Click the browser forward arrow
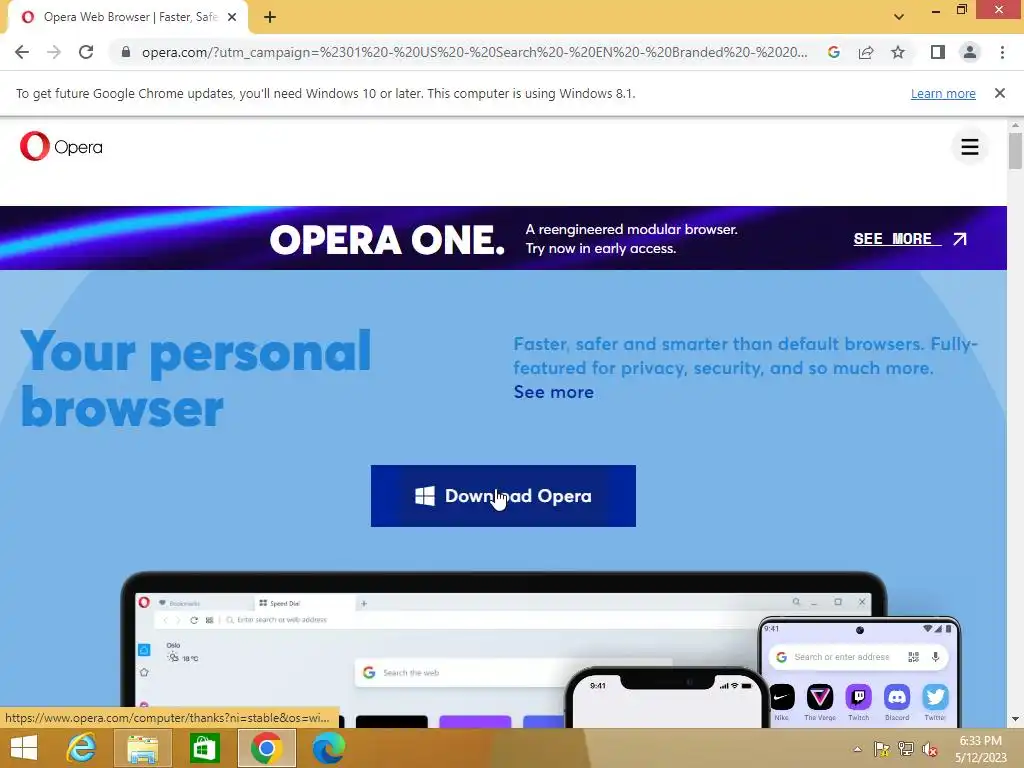The image size is (1024, 768). point(54,52)
